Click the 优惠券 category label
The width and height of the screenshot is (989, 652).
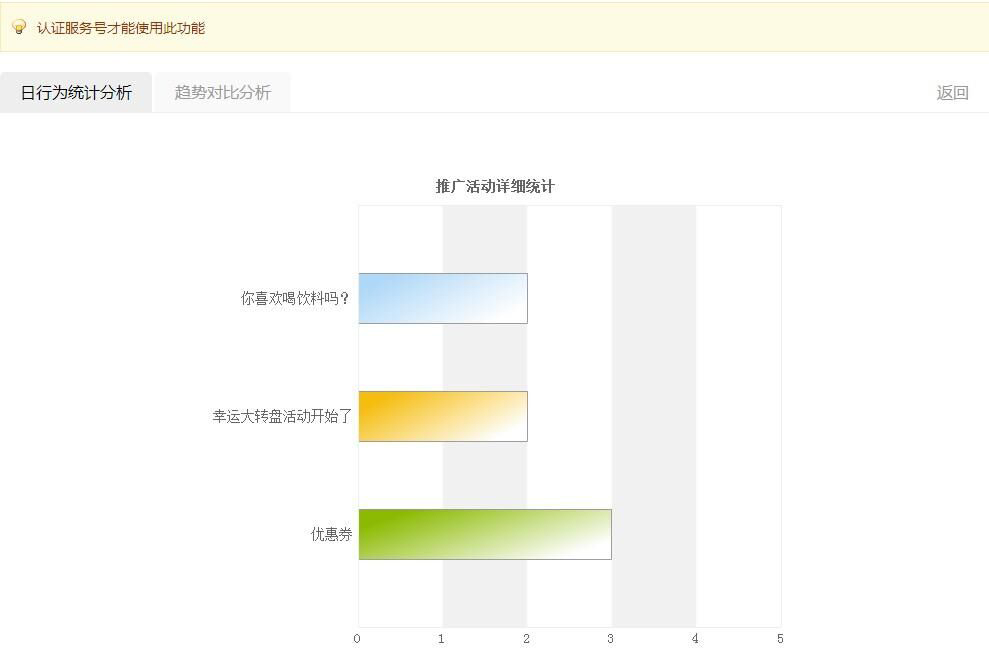point(331,534)
